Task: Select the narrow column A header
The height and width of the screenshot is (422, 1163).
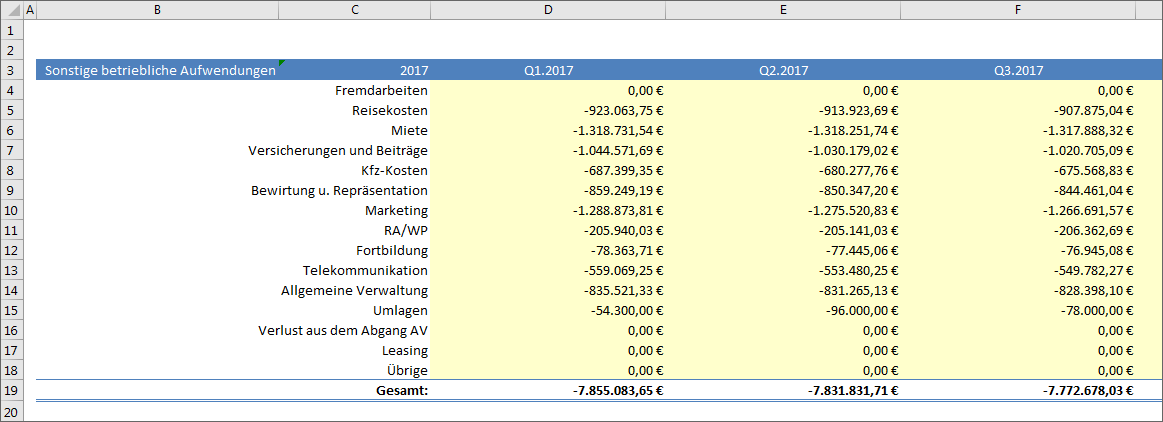Action: pos(29,10)
